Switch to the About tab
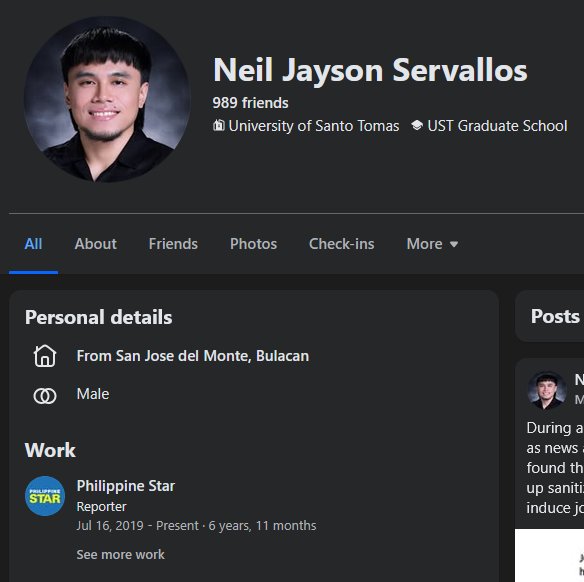Viewport: 584px width, 582px height. [95, 244]
